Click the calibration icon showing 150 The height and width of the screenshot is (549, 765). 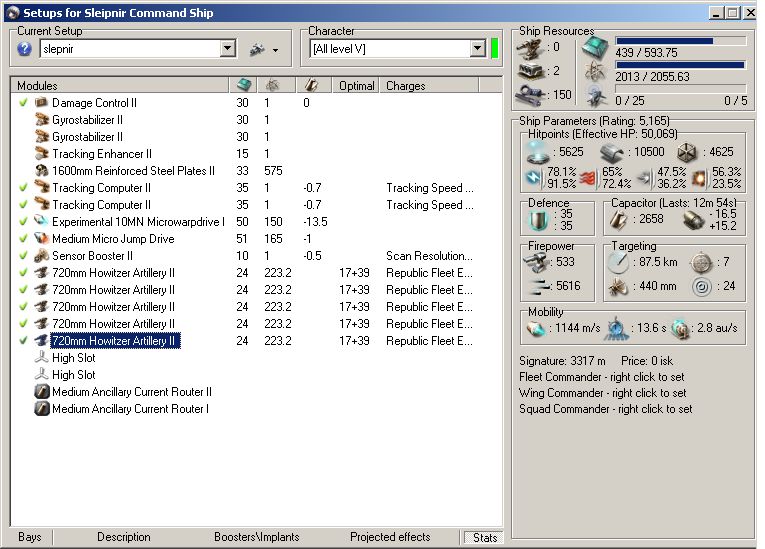(530, 94)
